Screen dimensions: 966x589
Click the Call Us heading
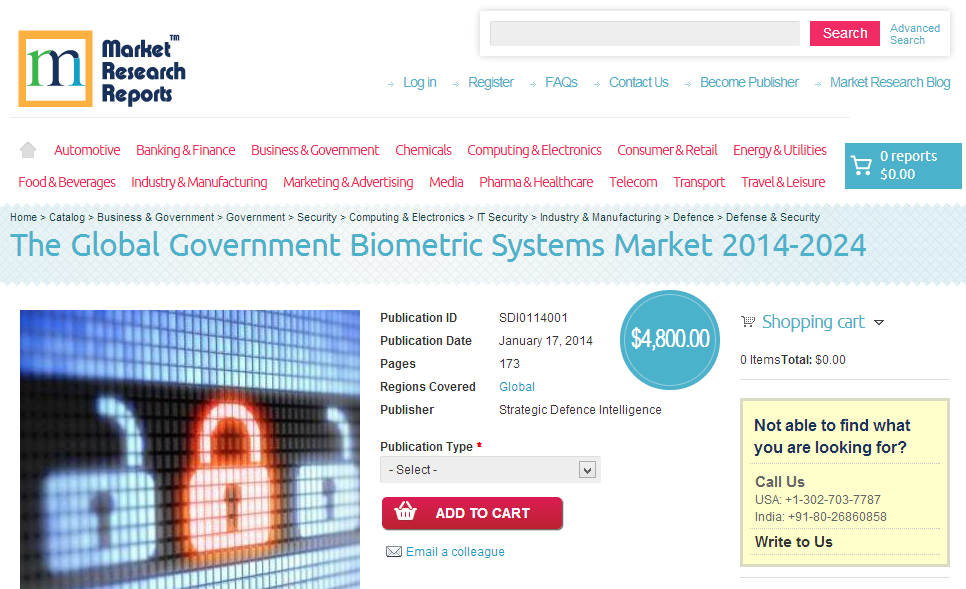click(x=780, y=482)
